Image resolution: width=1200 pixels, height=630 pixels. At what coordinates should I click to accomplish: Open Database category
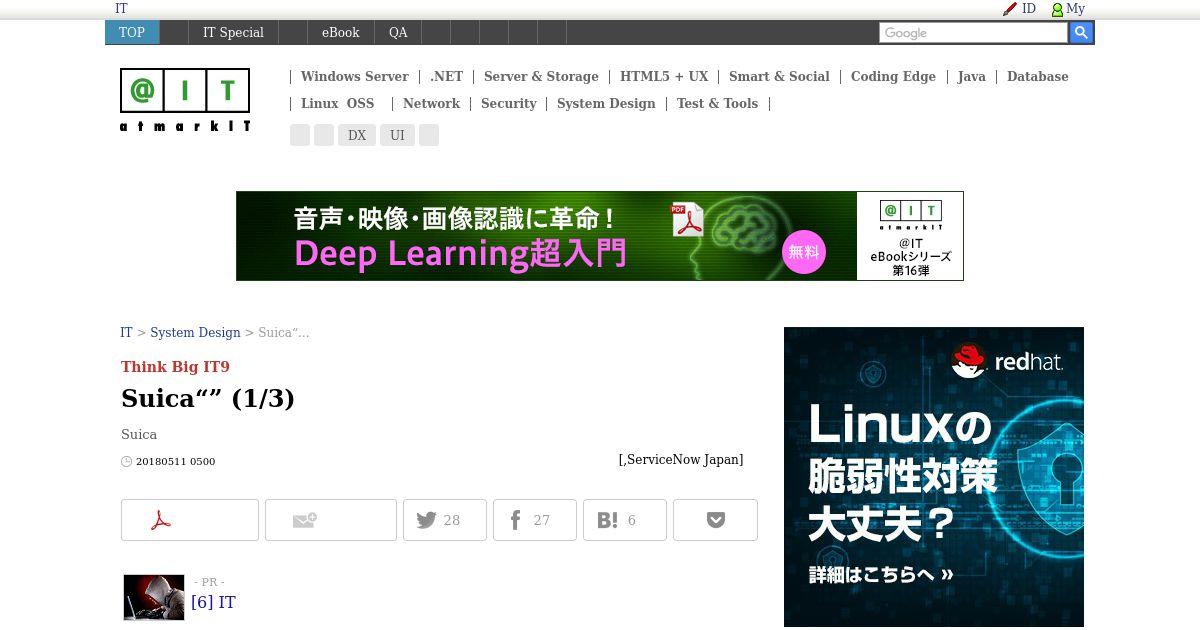coord(1037,77)
